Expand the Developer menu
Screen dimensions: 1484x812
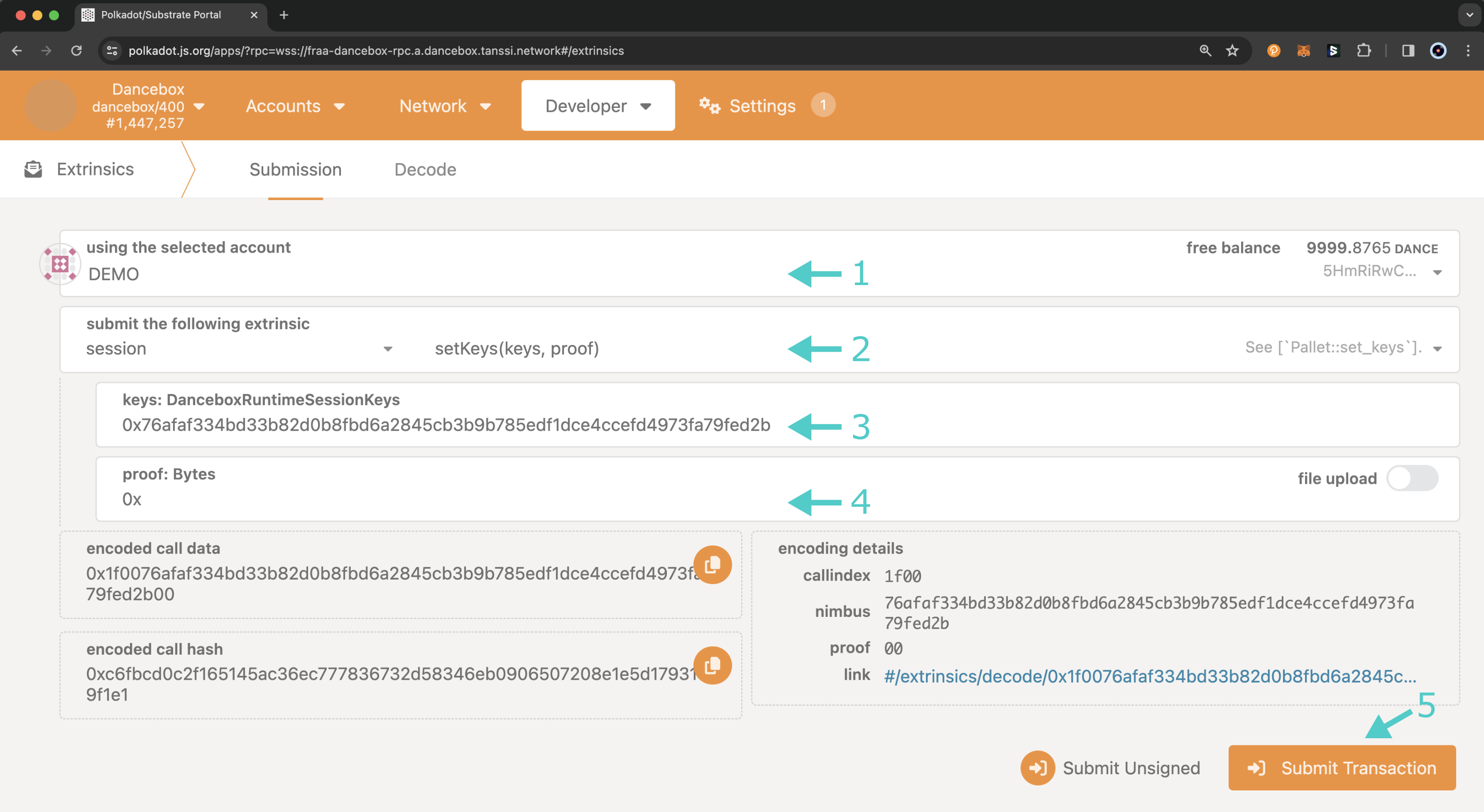(598, 105)
